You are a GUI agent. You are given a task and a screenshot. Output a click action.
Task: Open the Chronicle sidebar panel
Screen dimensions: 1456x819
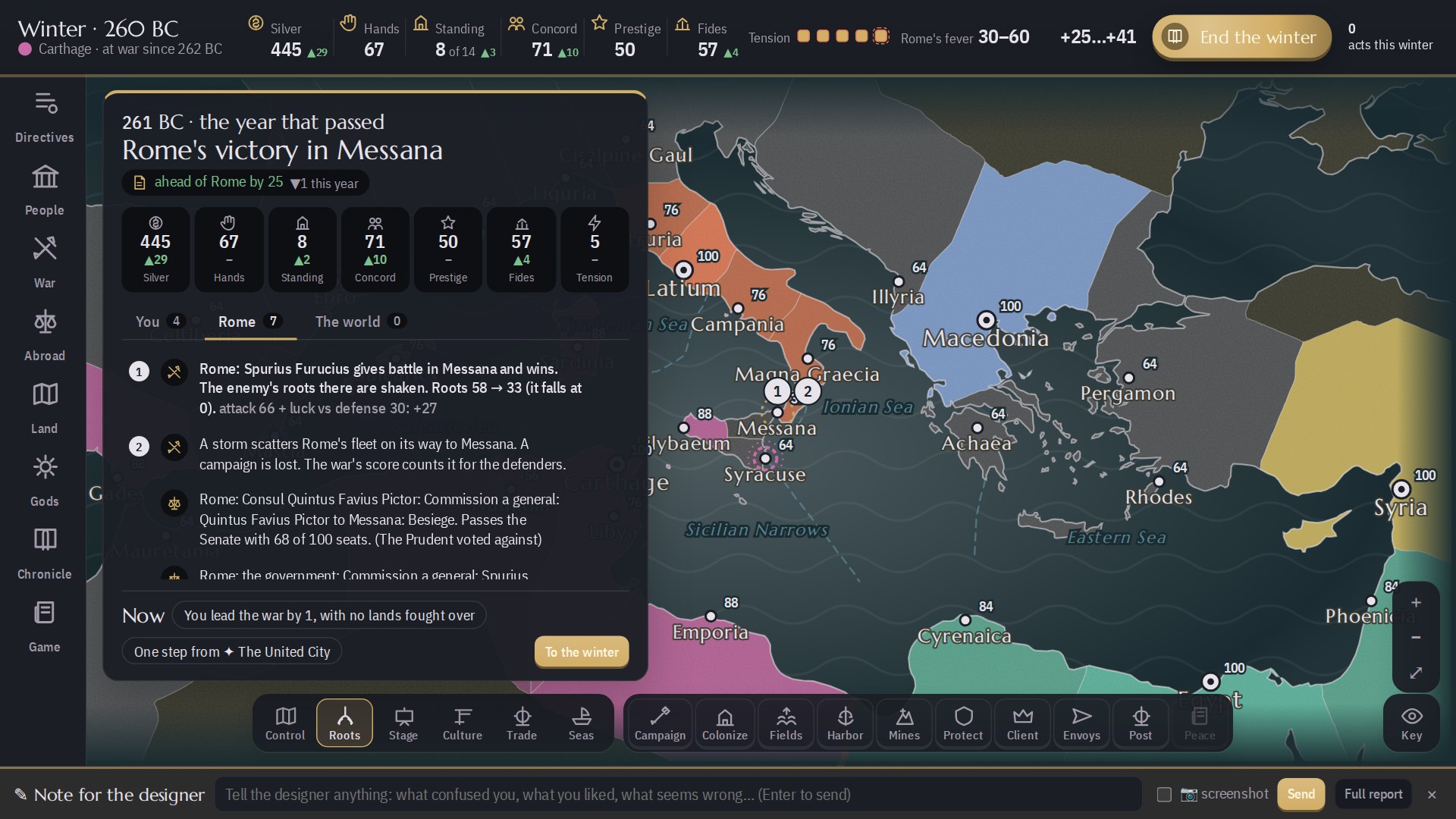tap(45, 554)
